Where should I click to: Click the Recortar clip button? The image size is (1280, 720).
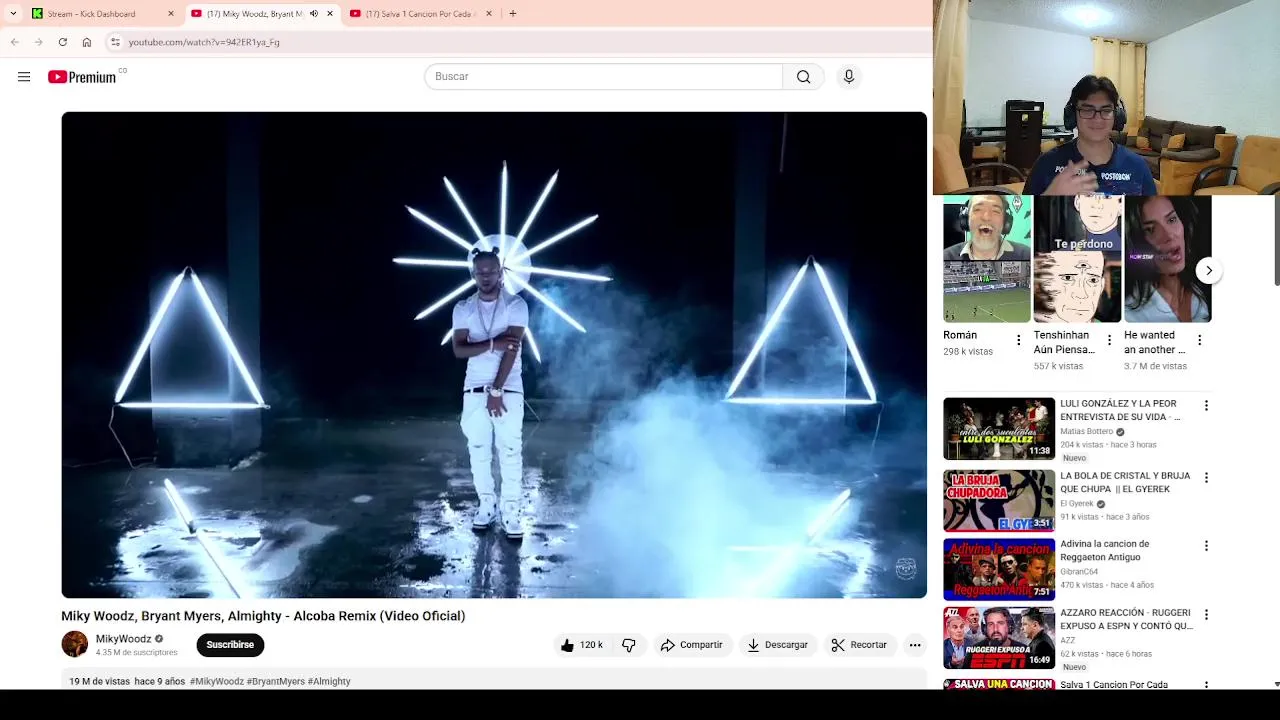pos(859,645)
